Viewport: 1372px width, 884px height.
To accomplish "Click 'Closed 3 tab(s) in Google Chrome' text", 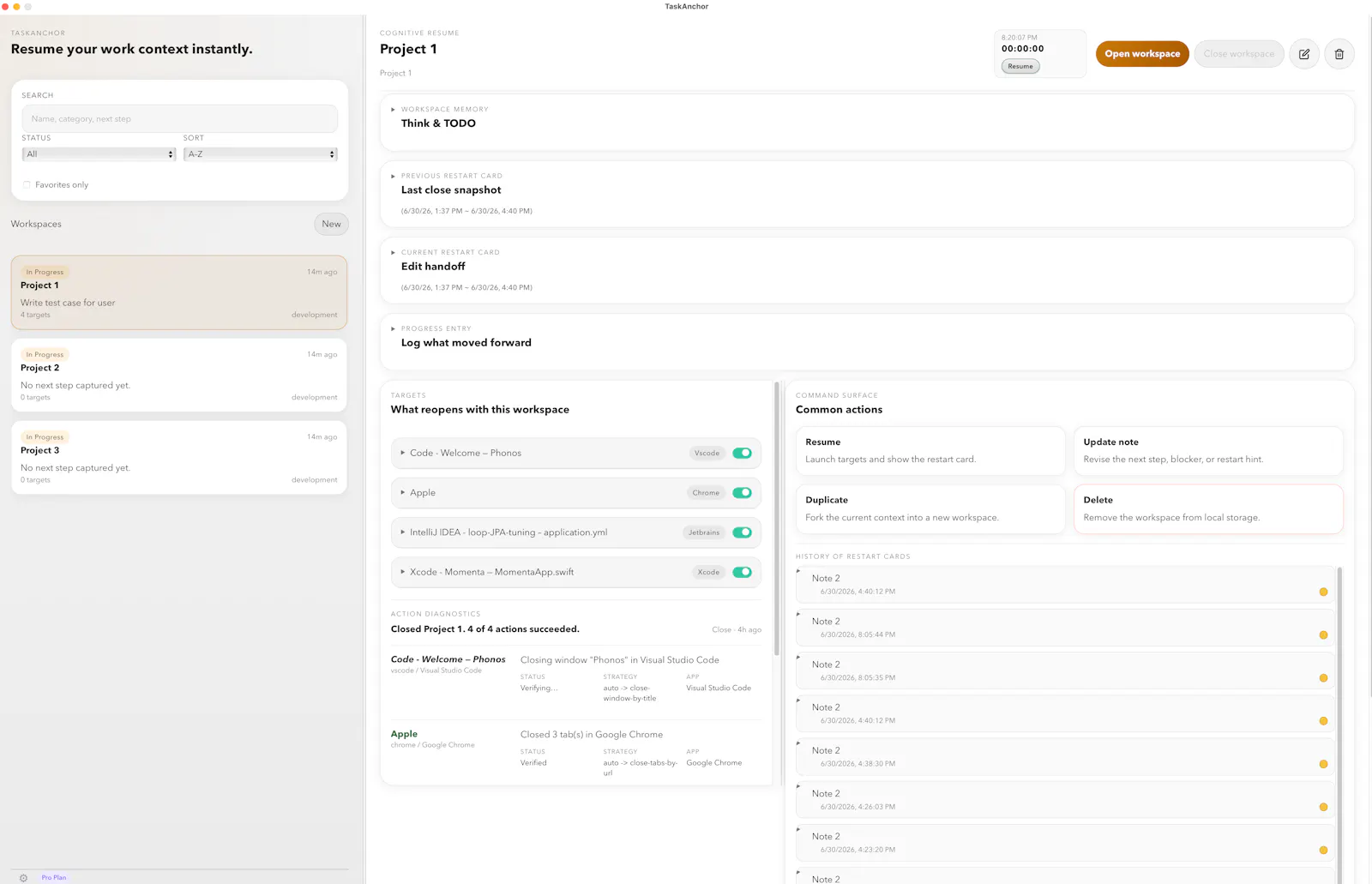I will click(592, 735).
